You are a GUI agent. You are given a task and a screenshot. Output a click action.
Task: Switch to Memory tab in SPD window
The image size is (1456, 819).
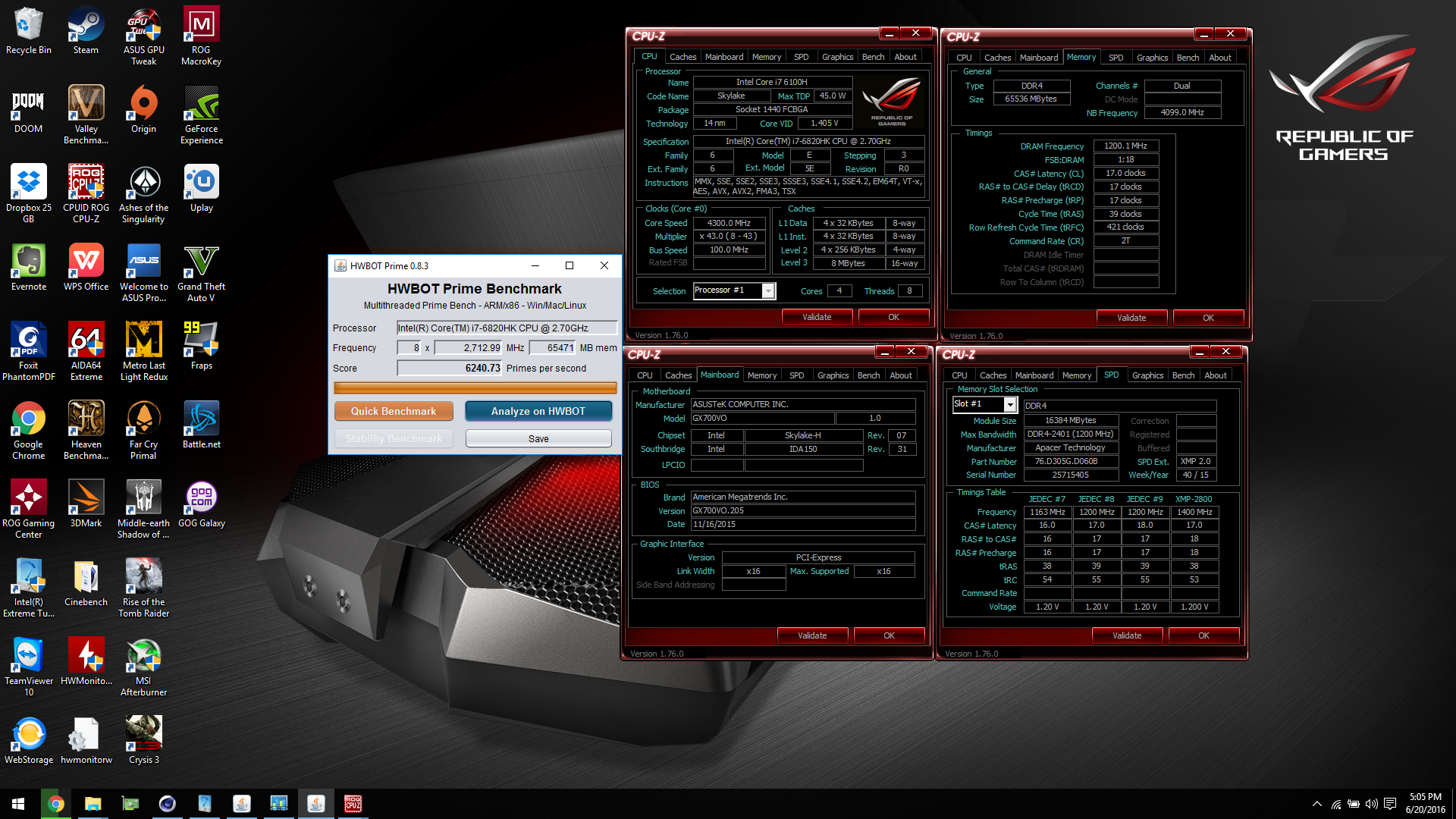tap(1076, 375)
